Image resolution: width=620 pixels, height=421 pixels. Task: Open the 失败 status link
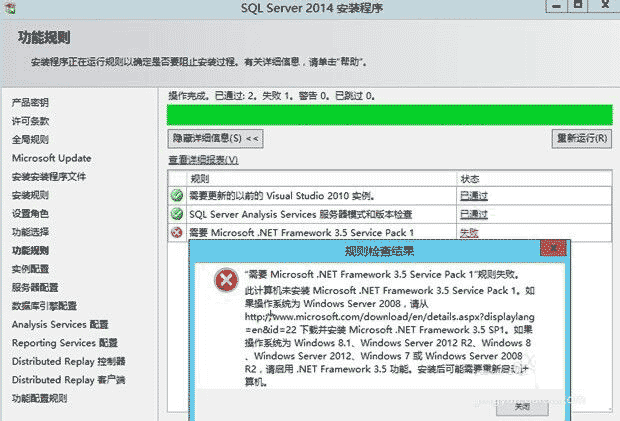(x=468, y=232)
